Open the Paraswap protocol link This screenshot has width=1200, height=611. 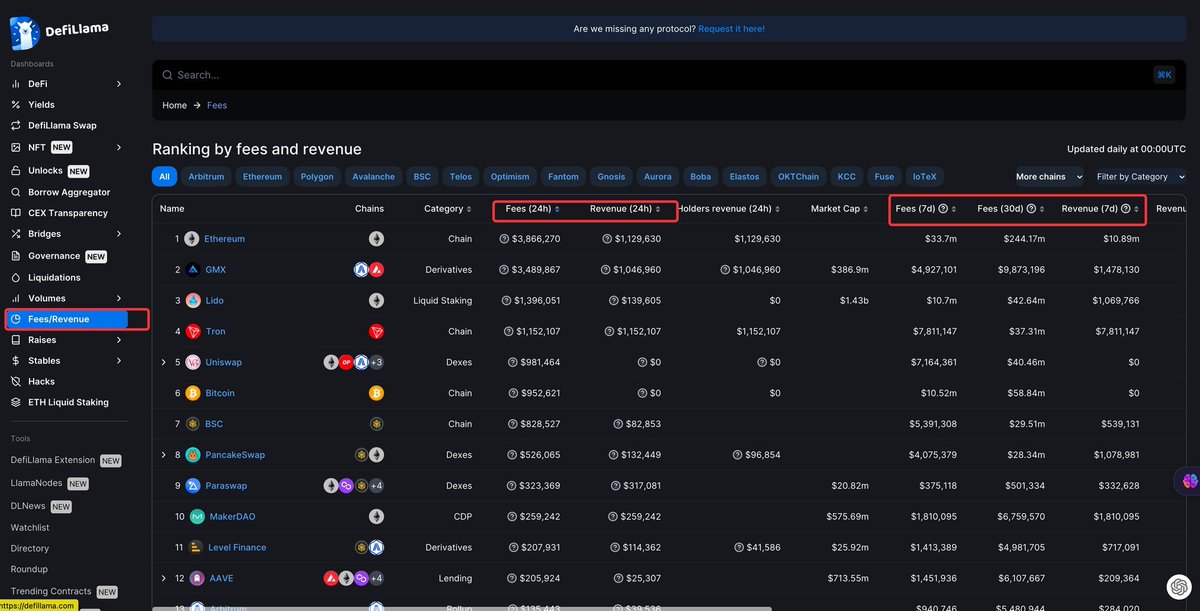click(x=226, y=486)
